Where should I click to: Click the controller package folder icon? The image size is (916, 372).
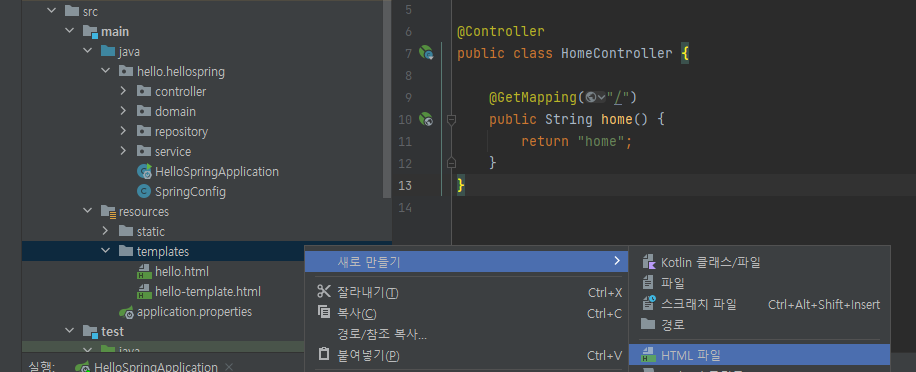click(x=144, y=91)
